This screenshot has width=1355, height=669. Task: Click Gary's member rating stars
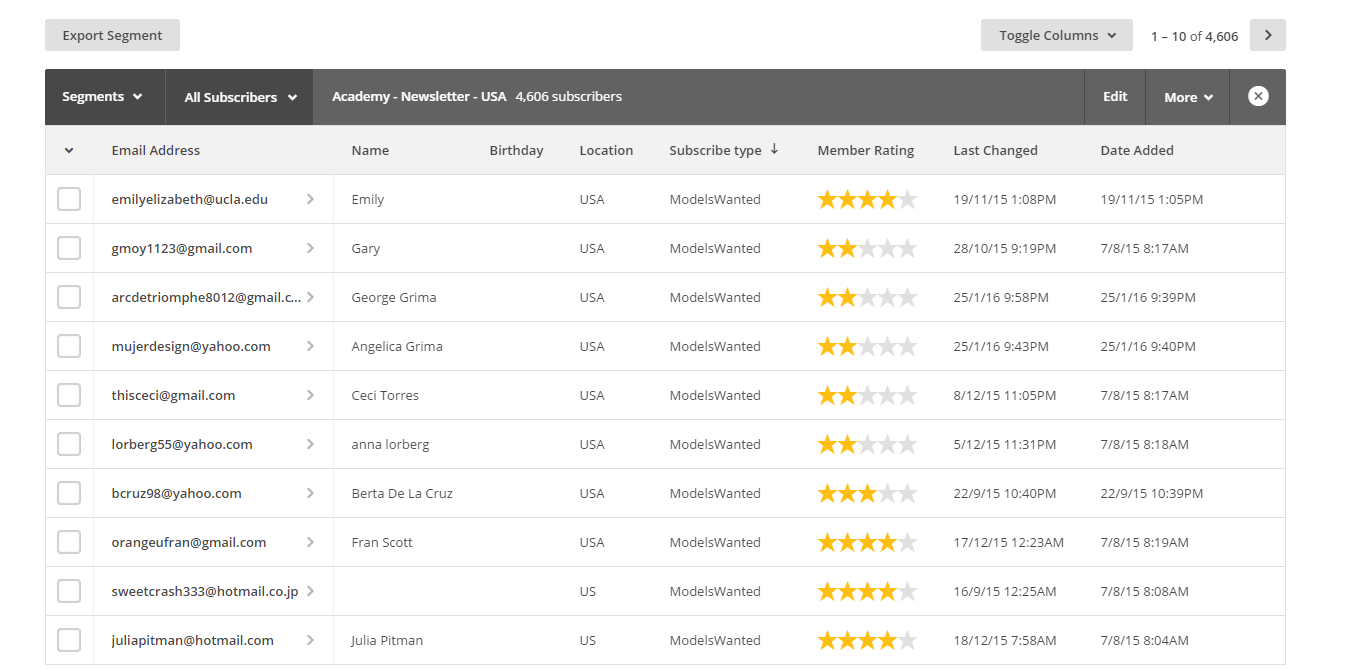[867, 248]
